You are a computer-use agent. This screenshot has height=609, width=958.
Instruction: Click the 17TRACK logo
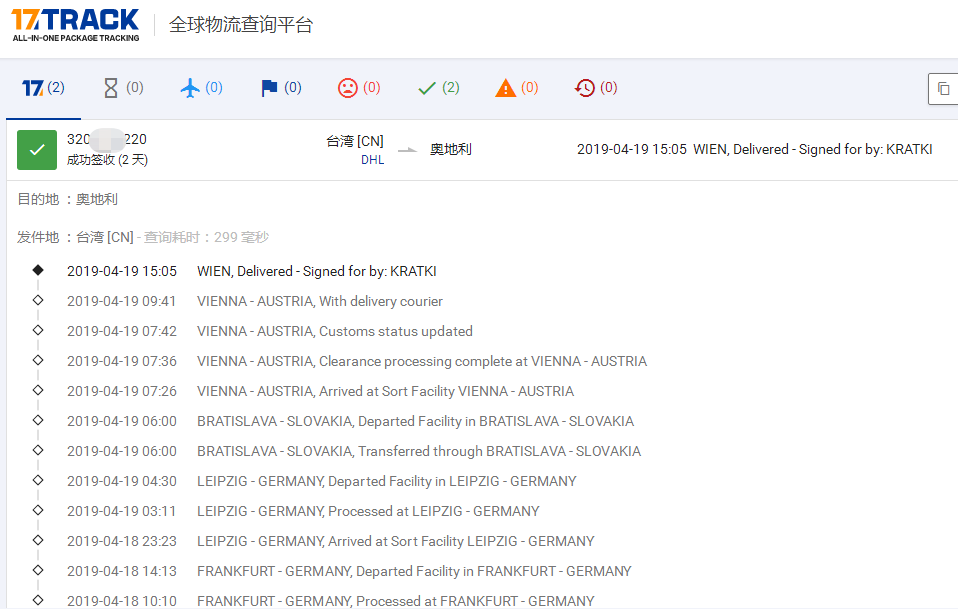[x=76, y=24]
